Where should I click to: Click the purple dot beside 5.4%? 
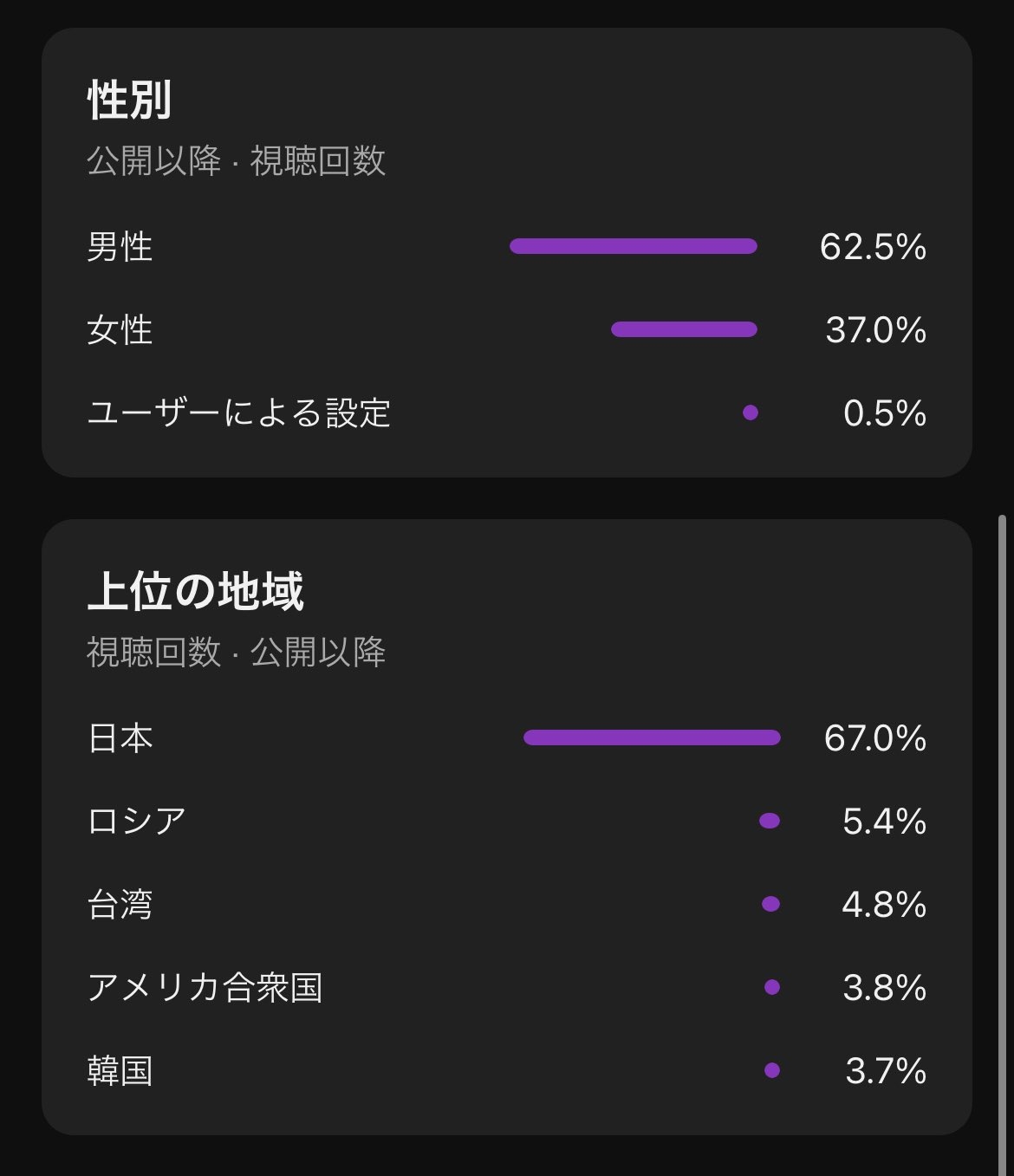[770, 821]
